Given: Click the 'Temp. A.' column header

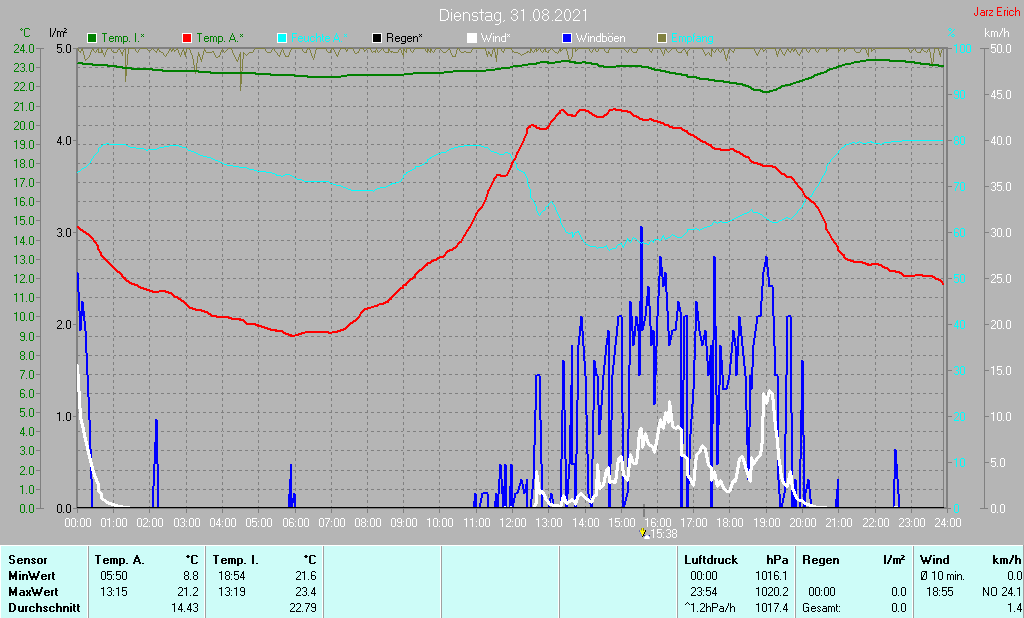Looking at the screenshot, I should pos(120,561).
